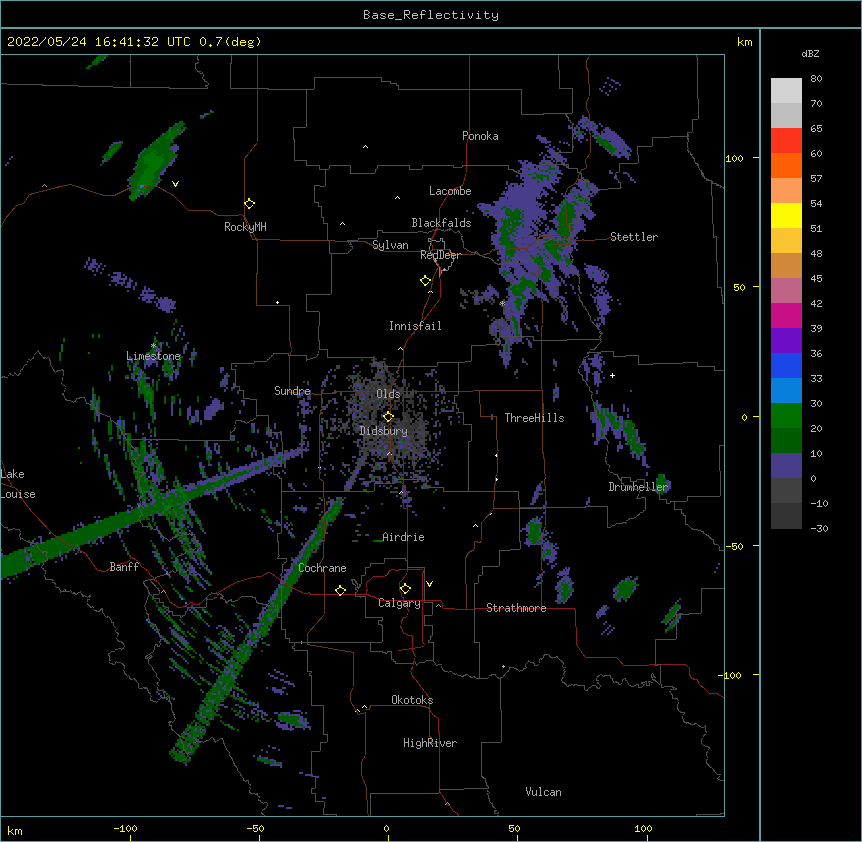The image size is (862, 842).
Task: Click the Cochrane label
Action: point(322,568)
